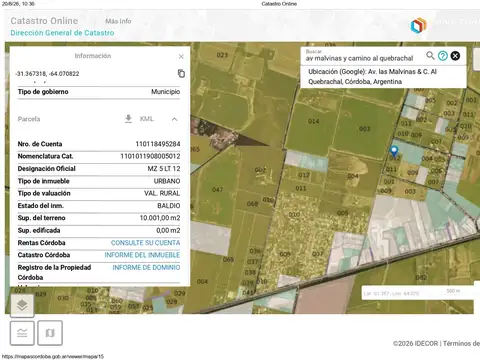Click the Catastro Online title
The width and height of the screenshot is (480, 360).
44,21
